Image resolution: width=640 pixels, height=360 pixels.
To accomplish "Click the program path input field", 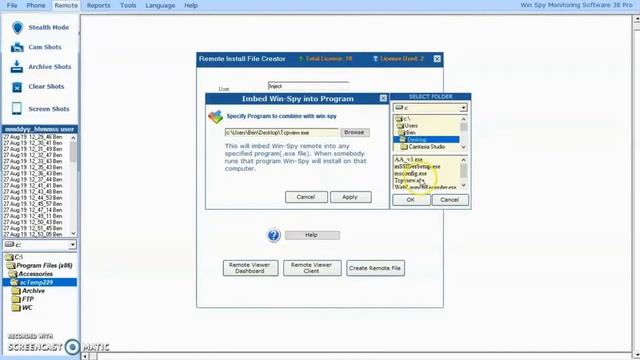I will coord(281,133).
